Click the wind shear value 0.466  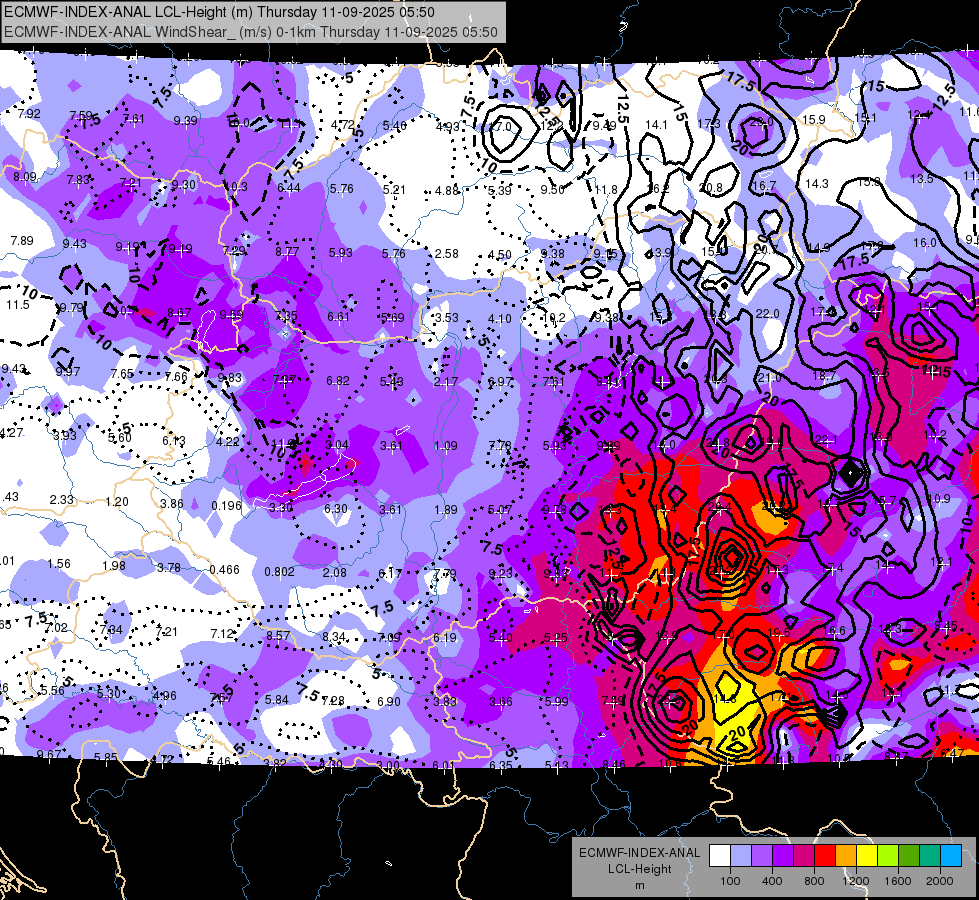225,570
